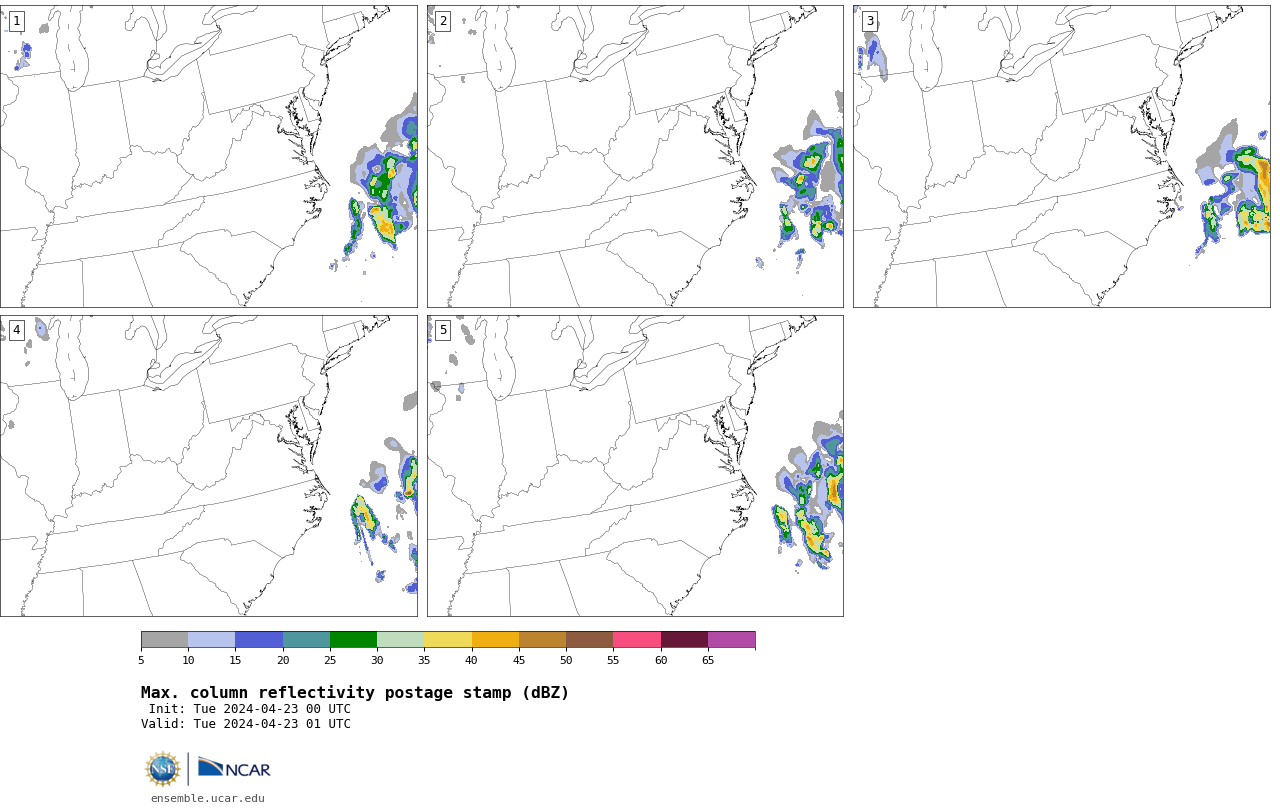The image size is (1280, 809).
Task: Click the teal 20-25 dBZ swatch
Action: point(306,640)
